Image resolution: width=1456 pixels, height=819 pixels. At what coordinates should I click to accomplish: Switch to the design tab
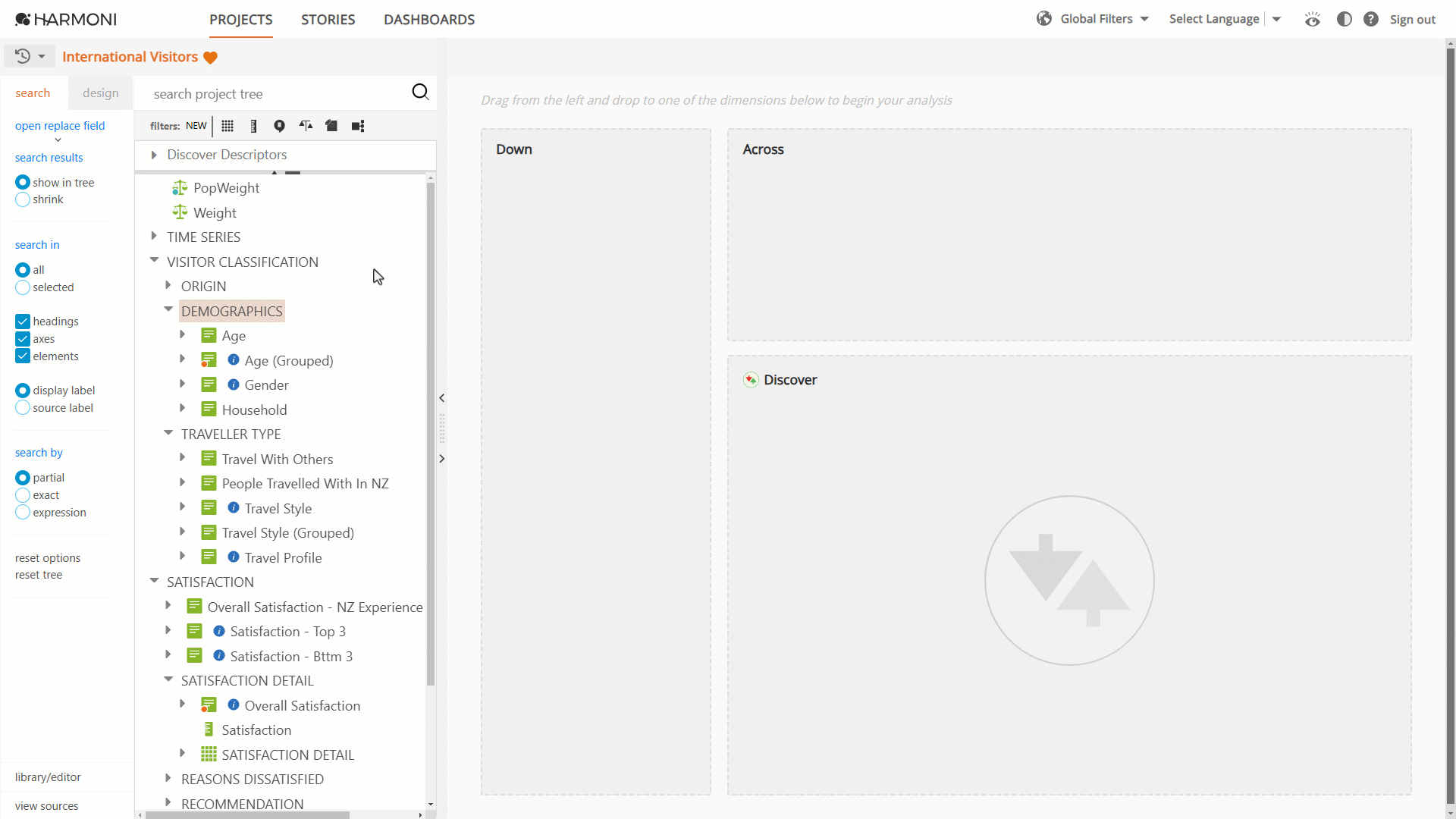pyautogui.click(x=101, y=93)
